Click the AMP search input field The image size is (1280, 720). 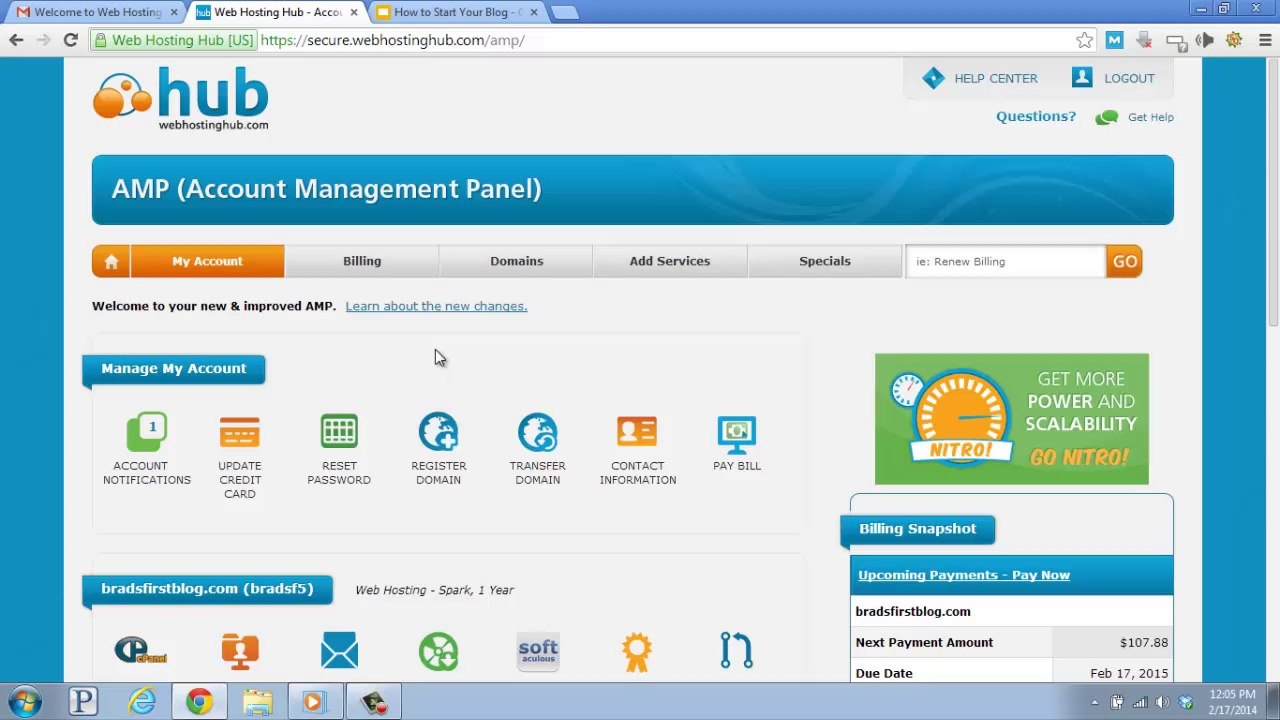pos(1005,261)
